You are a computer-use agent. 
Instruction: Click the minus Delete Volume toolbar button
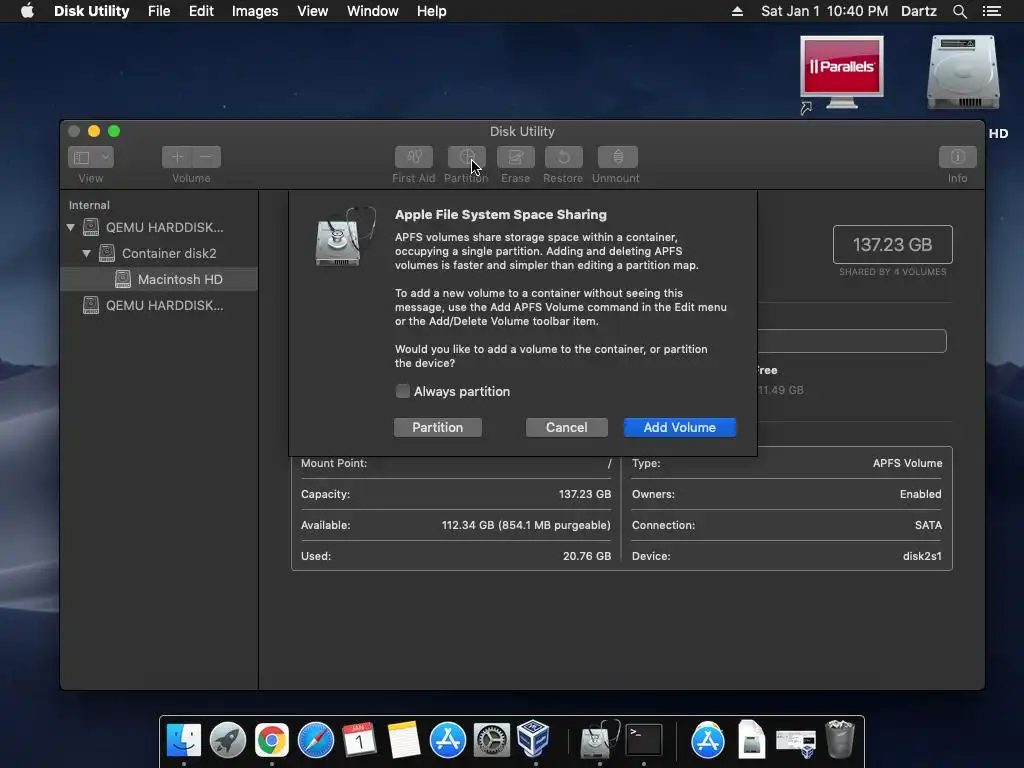206,157
